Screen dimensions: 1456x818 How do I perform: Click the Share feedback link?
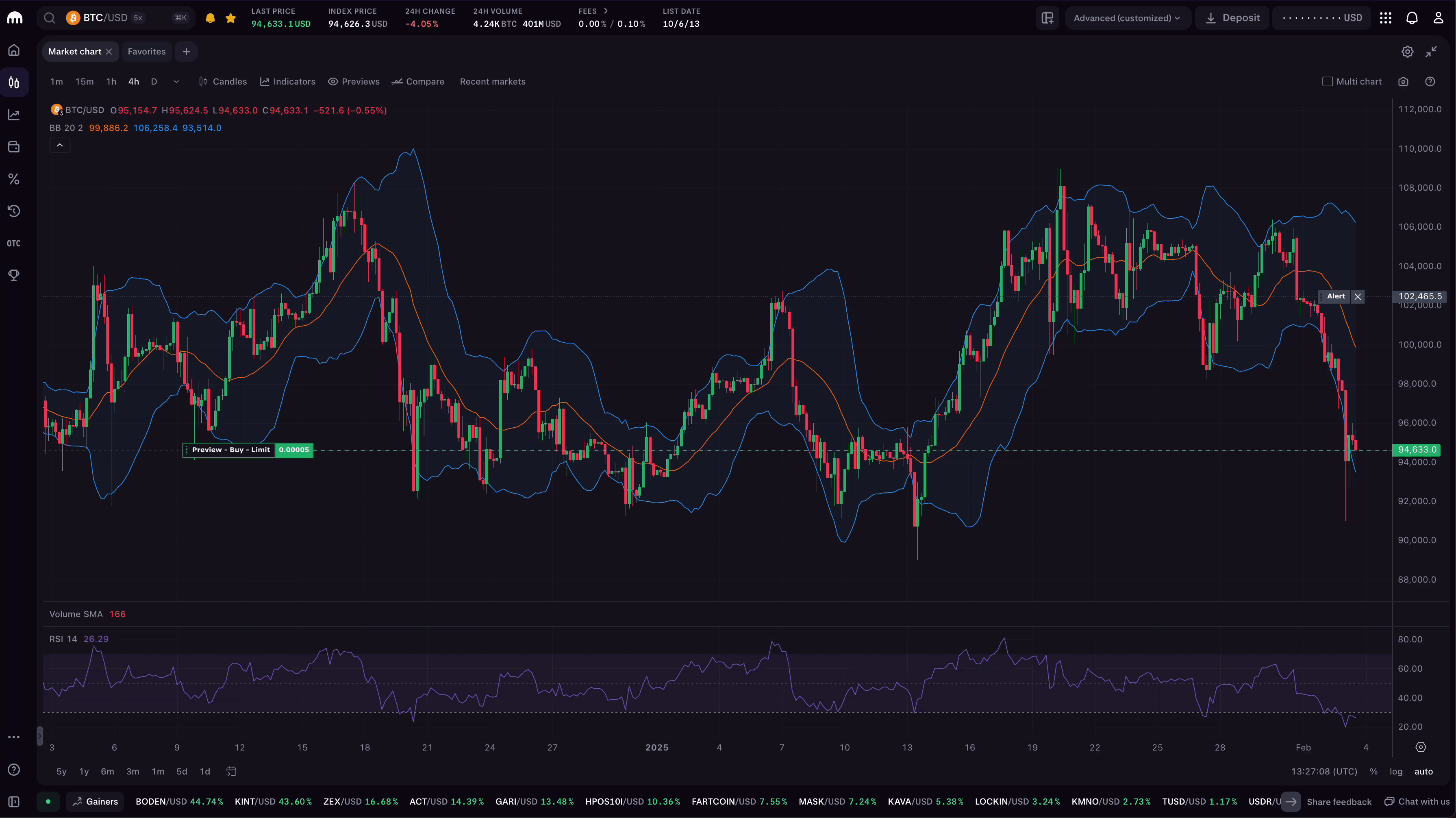(x=1339, y=802)
